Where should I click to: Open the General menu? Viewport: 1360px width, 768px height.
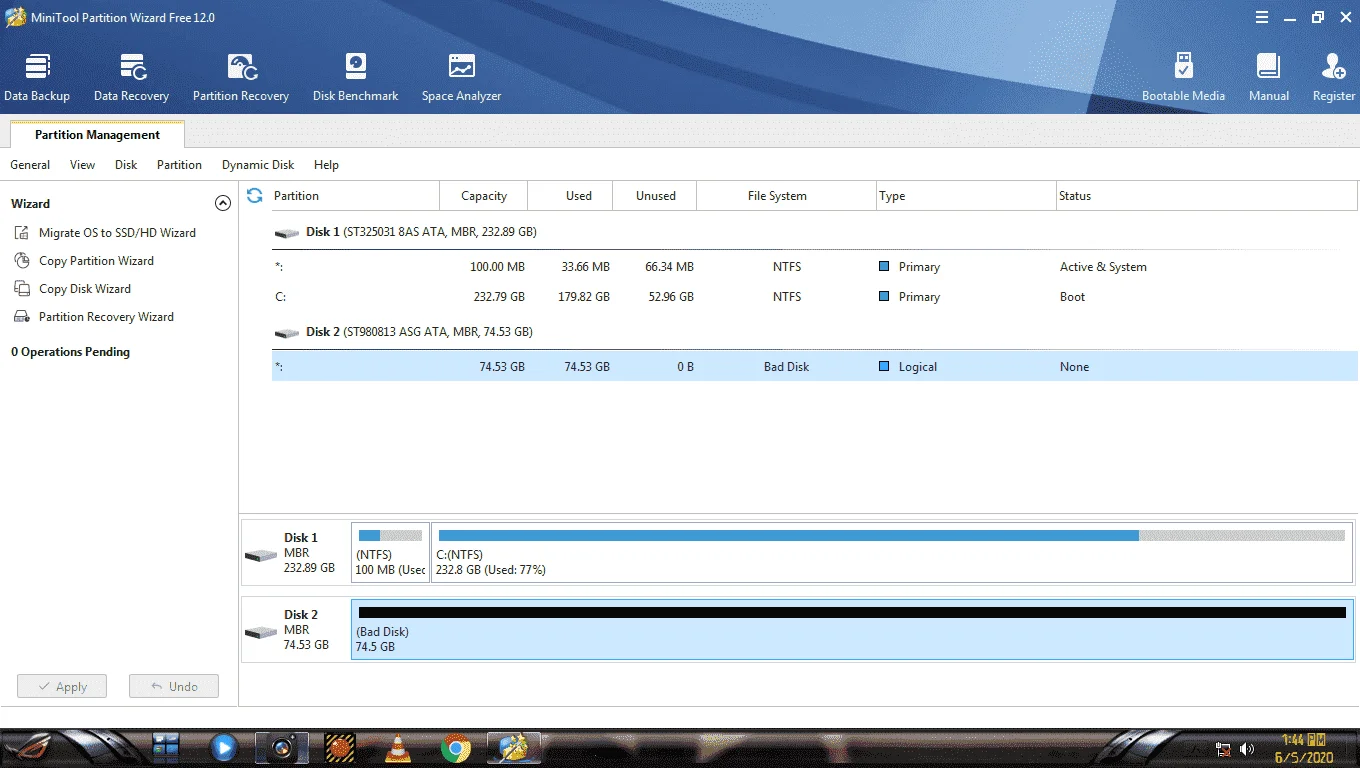point(30,165)
